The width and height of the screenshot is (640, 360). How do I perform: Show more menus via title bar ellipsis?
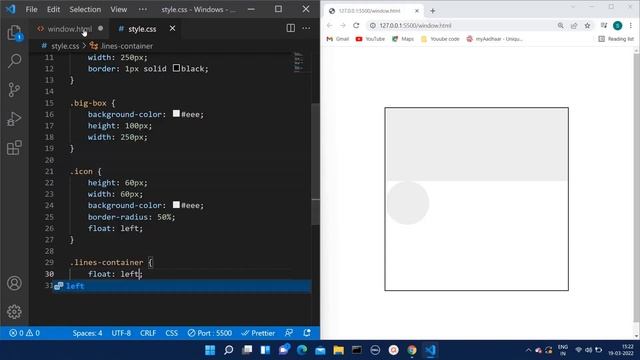click(142, 9)
